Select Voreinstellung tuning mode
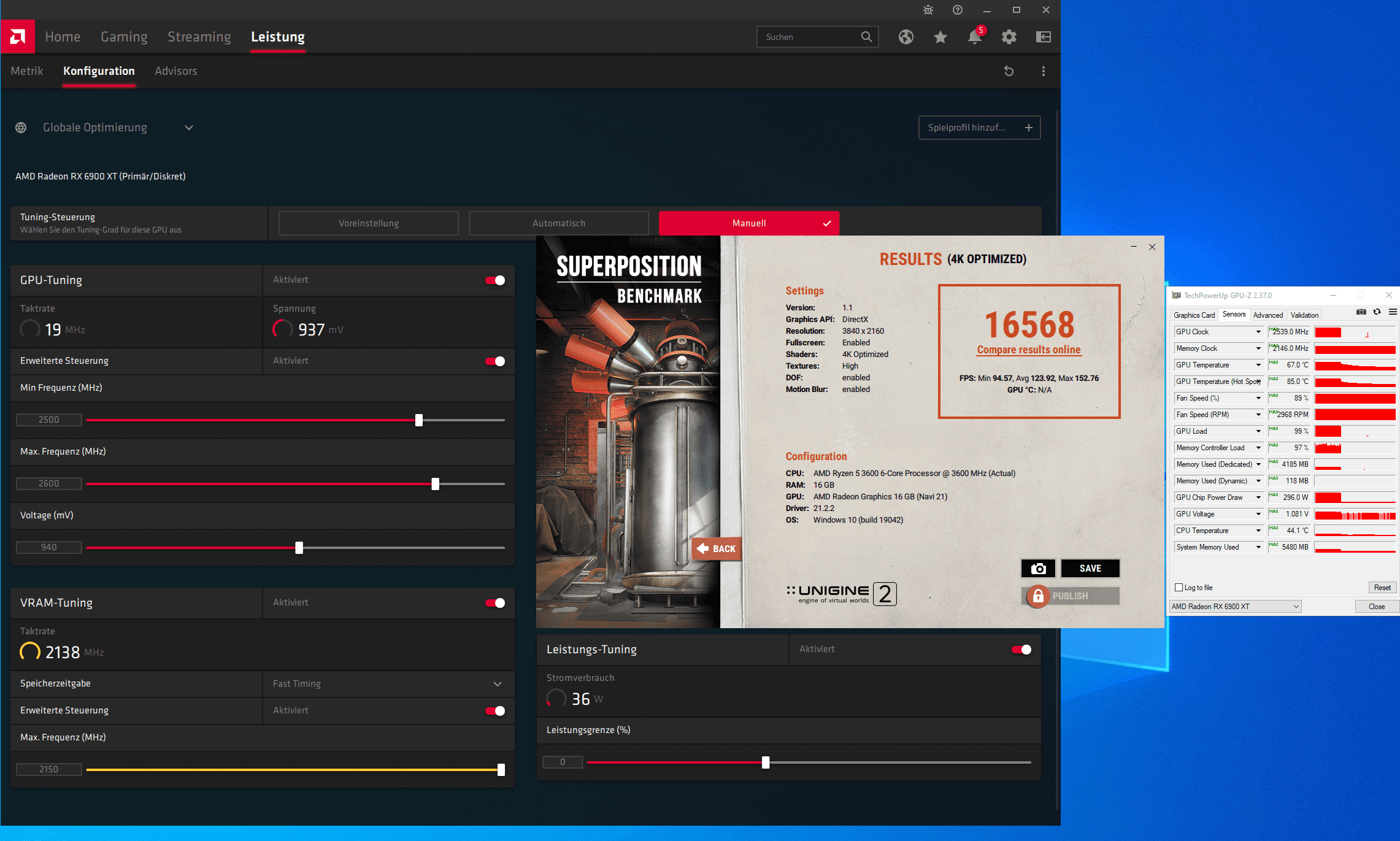The image size is (1400, 841). point(369,223)
